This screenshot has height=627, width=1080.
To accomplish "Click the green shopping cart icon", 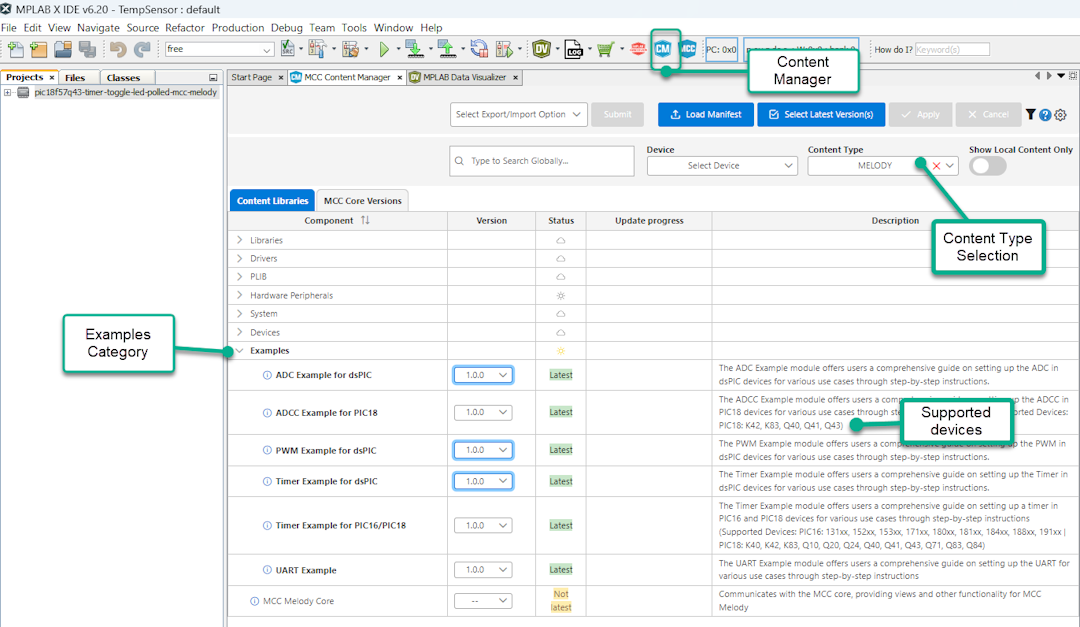I will (605, 49).
